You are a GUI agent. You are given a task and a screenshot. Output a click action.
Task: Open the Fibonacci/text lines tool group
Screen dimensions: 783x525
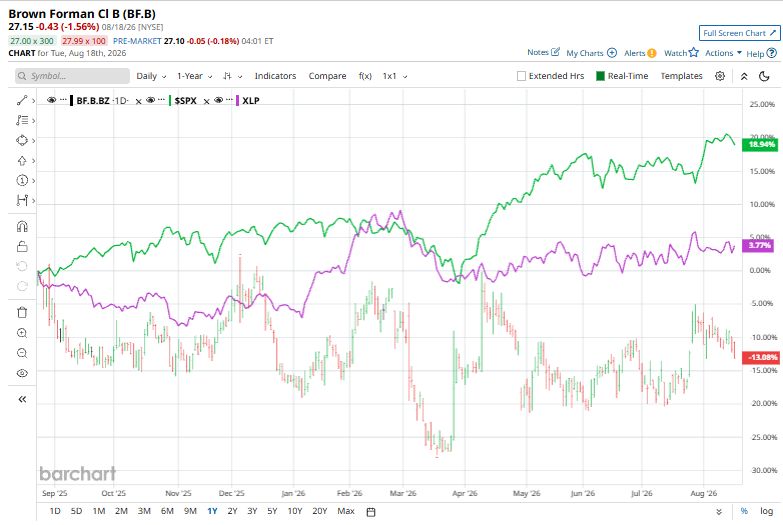click(x=21, y=120)
